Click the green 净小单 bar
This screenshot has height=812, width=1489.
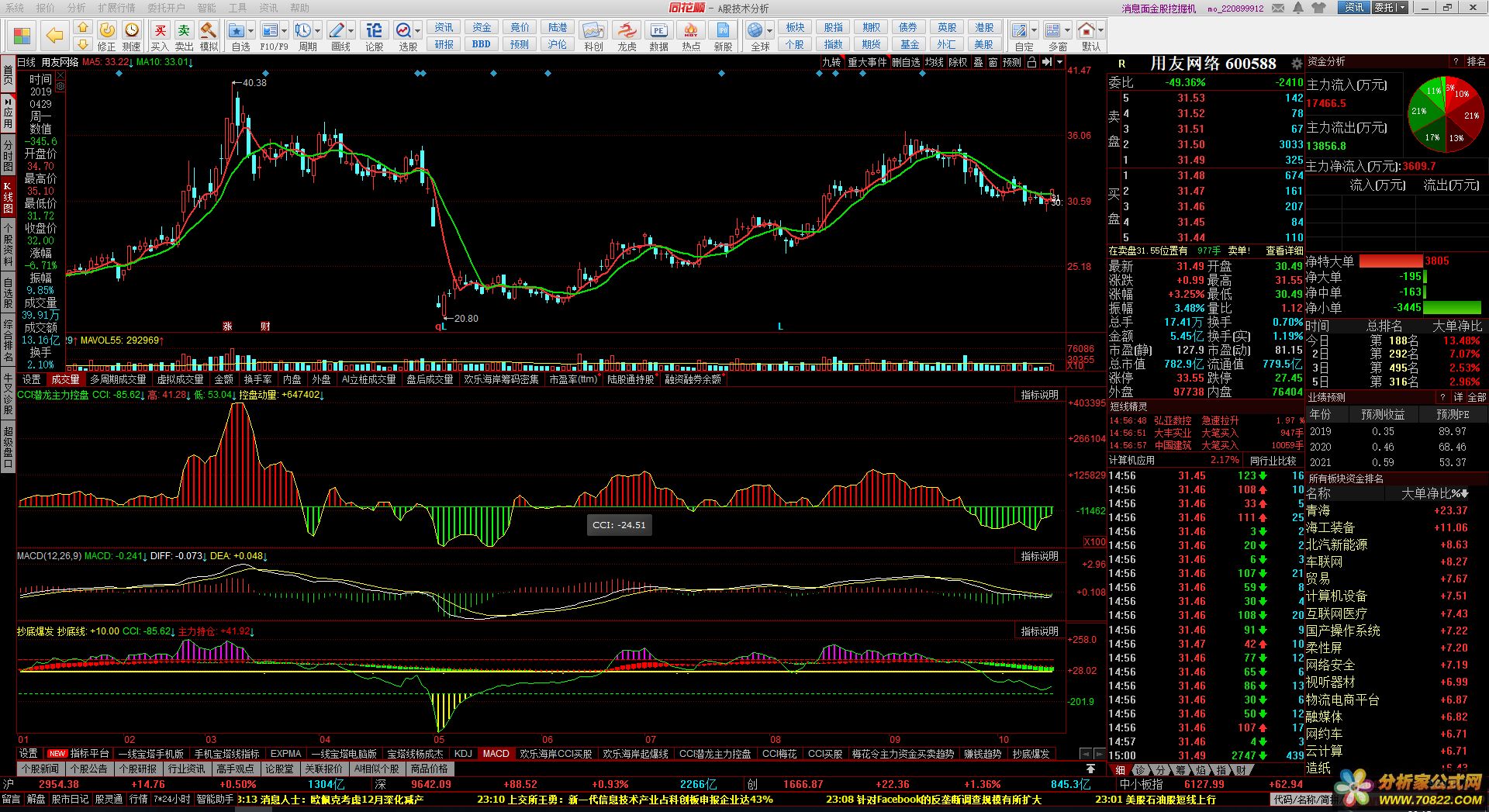click(1452, 308)
